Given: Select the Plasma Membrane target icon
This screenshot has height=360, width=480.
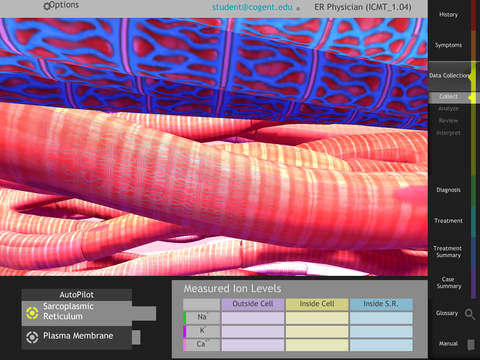Looking at the screenshot, I should (32, 337).
